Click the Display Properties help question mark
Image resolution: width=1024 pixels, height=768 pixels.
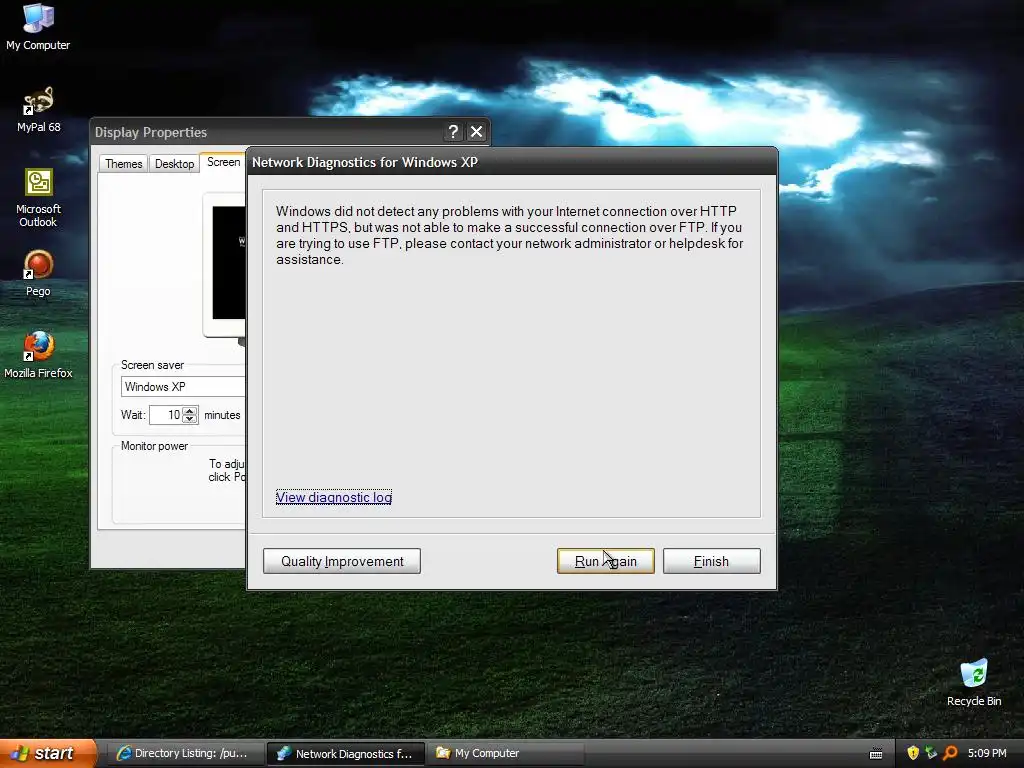pos(453,132)
